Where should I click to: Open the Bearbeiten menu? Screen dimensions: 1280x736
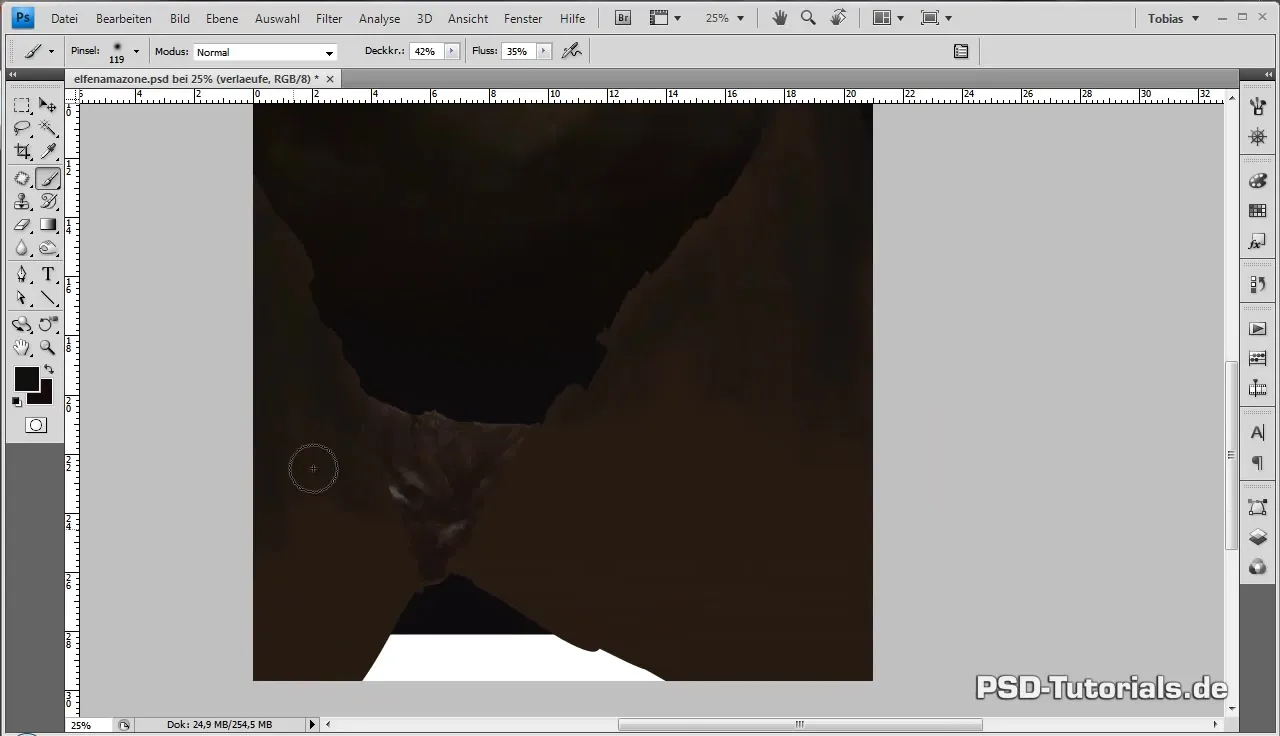124,18
